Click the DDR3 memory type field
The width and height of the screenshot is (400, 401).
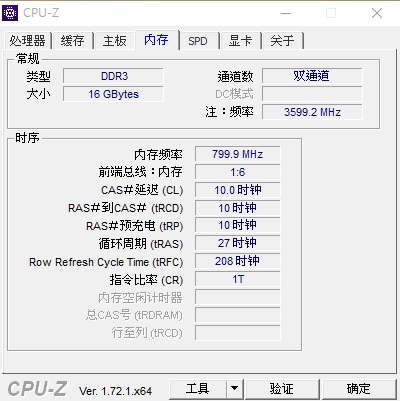click(113, 76)
